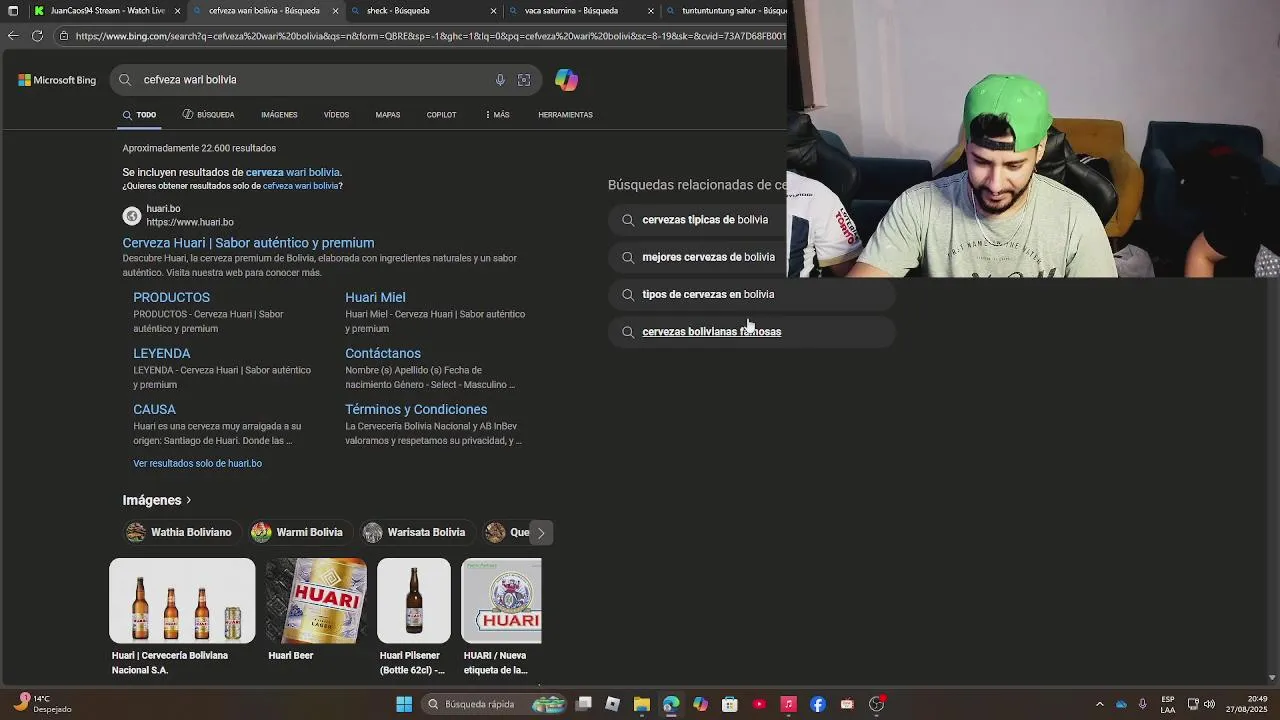Expand the MÁS dropdown menu
The image size is (1280, 720).
tap(497, 115)
